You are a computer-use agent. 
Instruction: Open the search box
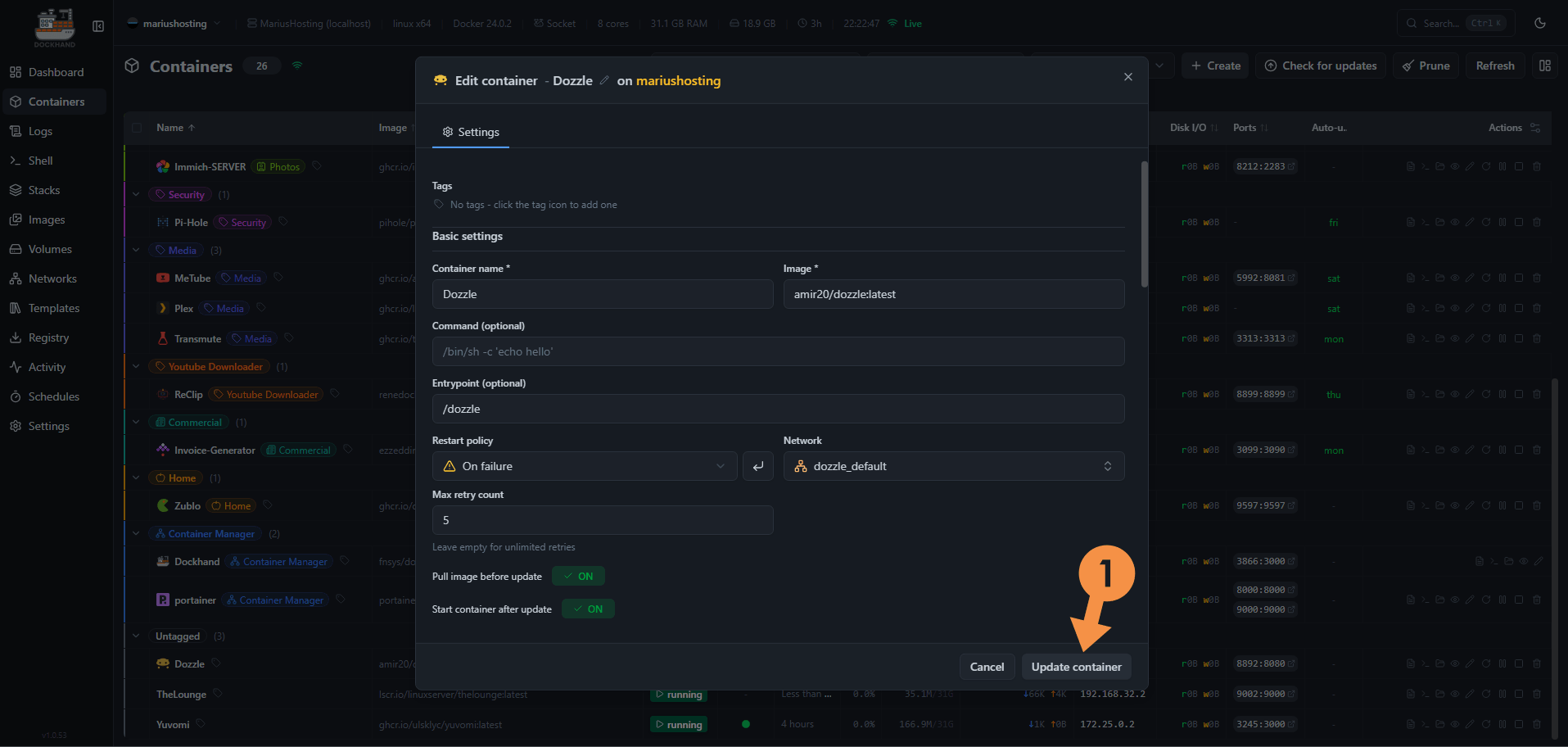[1456, 23]
